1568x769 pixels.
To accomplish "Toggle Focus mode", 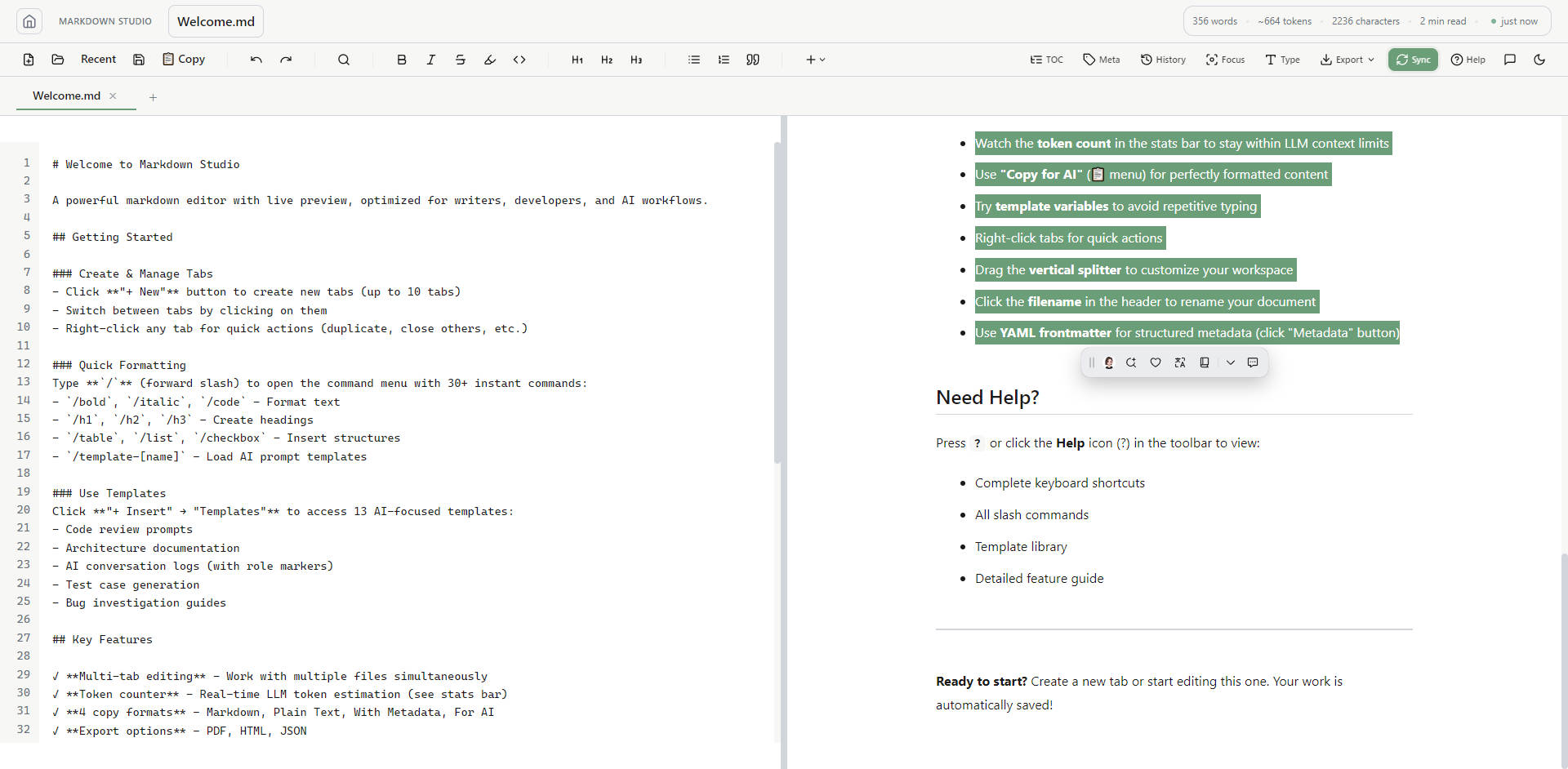I will [1225, 60].
